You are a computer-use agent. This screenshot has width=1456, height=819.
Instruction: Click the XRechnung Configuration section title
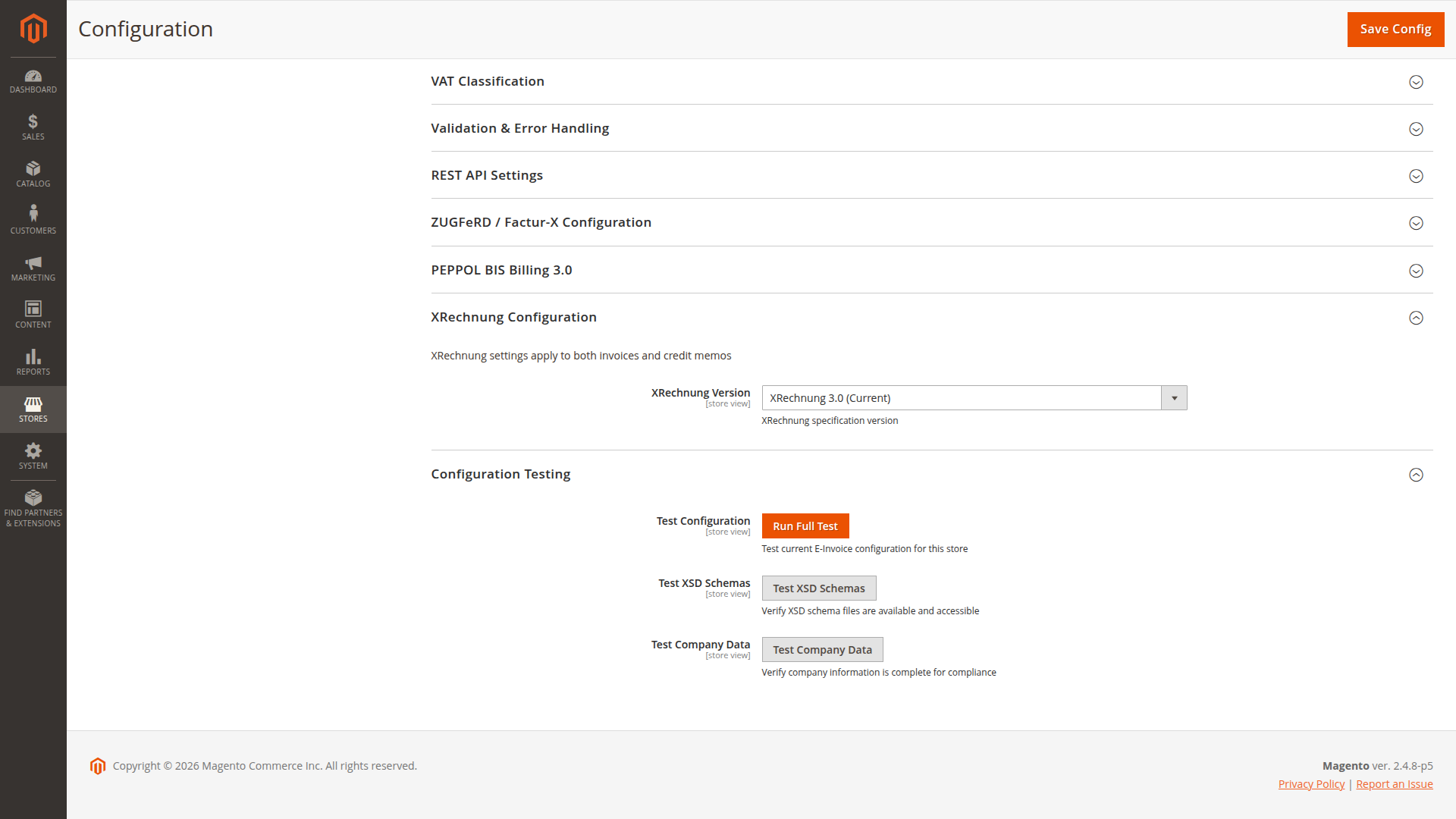tap(513, 317)
